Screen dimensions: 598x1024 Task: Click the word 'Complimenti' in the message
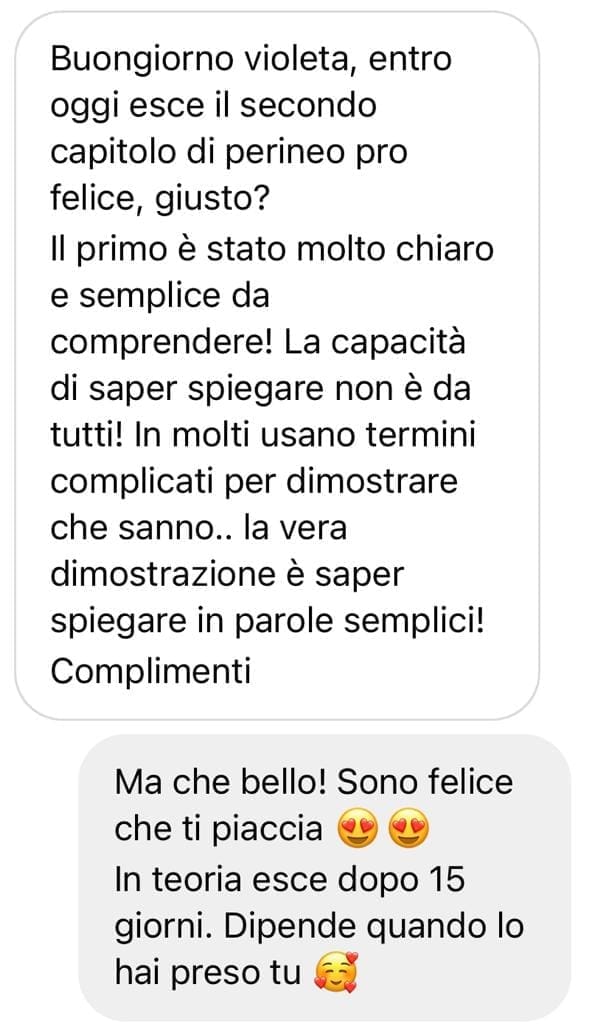pos(151,671)
